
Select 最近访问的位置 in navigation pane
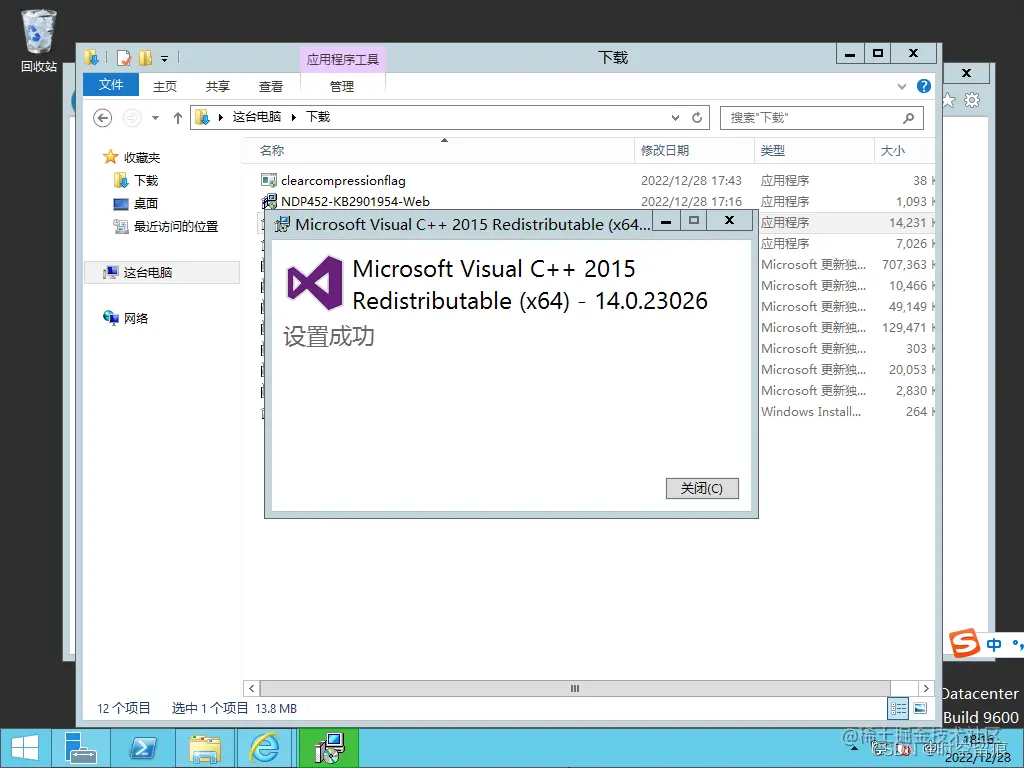166,227
